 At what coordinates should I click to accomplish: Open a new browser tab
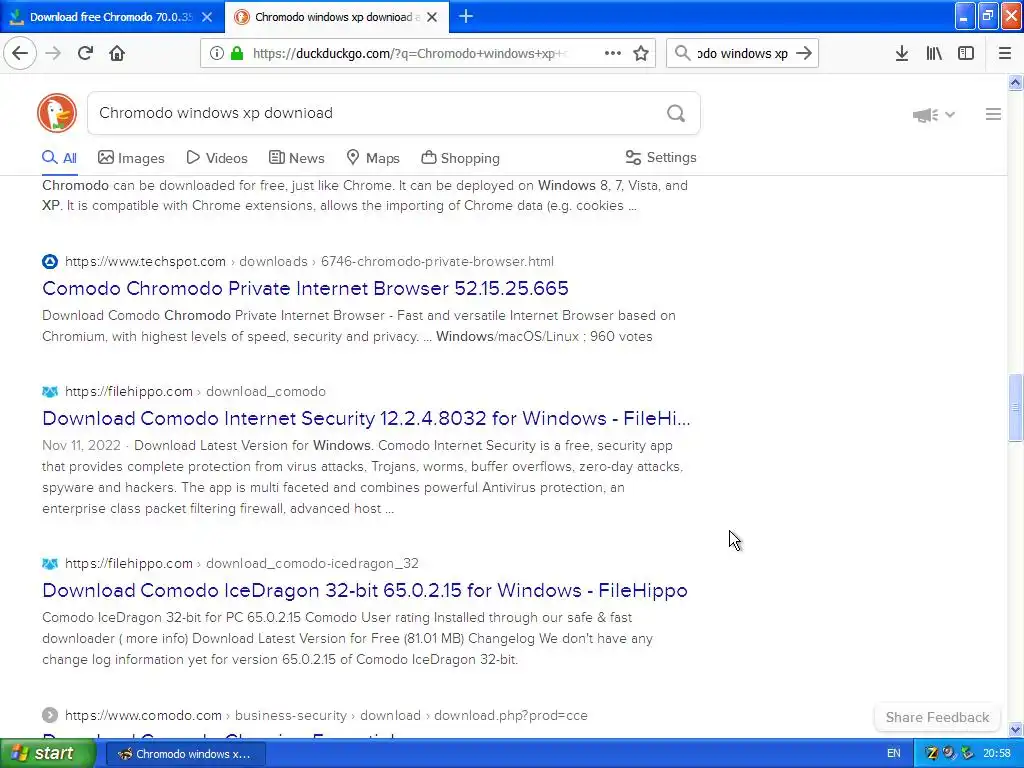[x=466, y=16]
